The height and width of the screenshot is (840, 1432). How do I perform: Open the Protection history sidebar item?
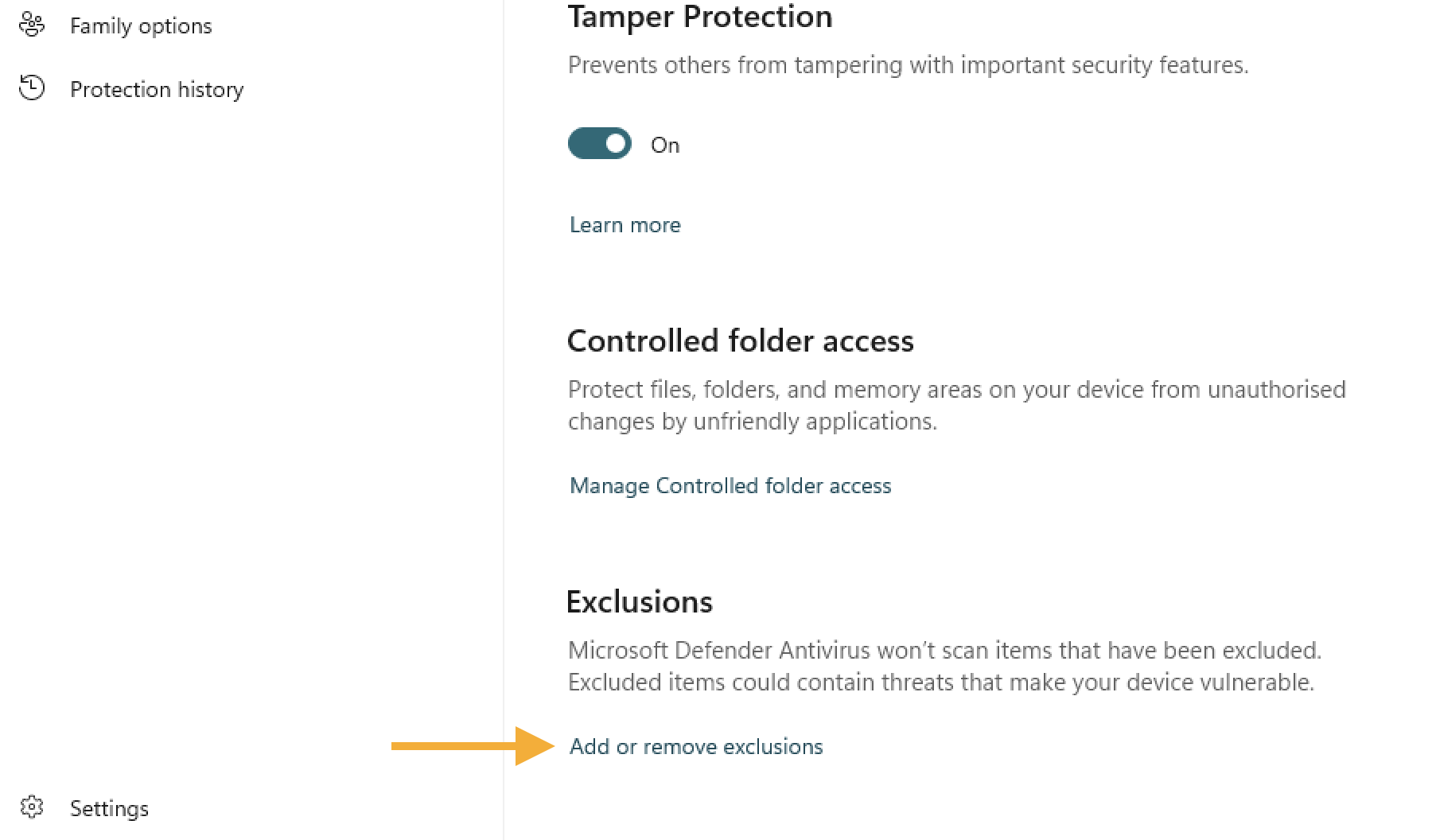click(x=157, y=90)
